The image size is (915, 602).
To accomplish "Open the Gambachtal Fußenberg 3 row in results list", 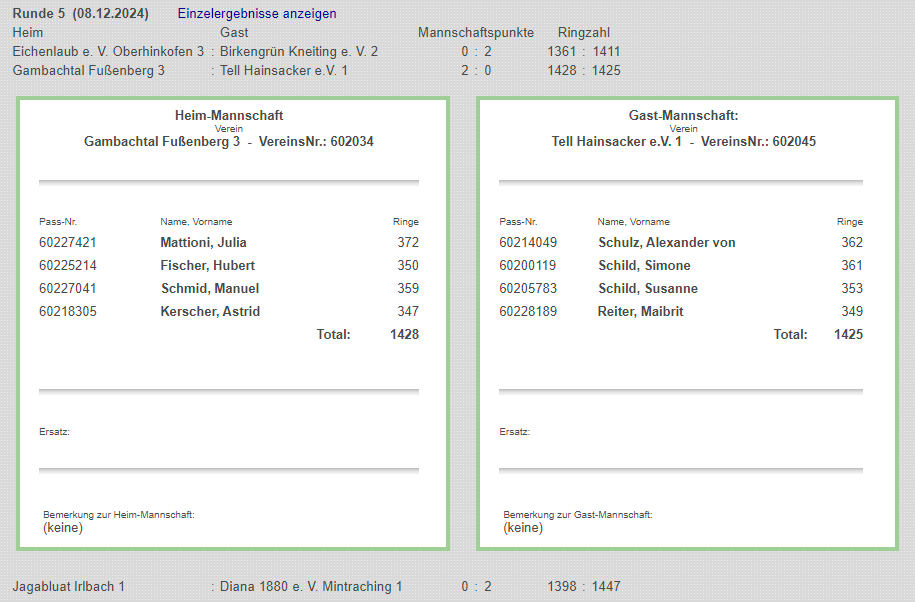I will pos(88,70).
